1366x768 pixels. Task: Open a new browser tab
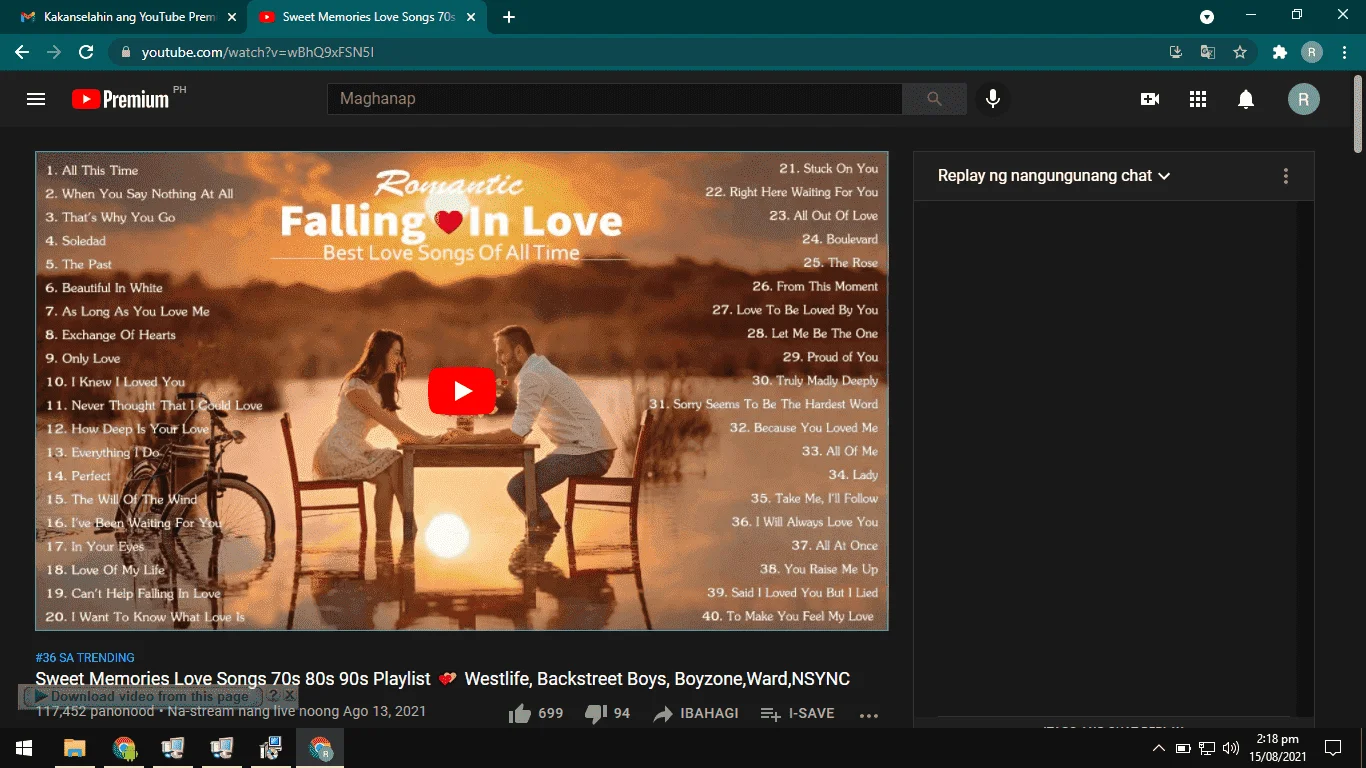(509, 17)
